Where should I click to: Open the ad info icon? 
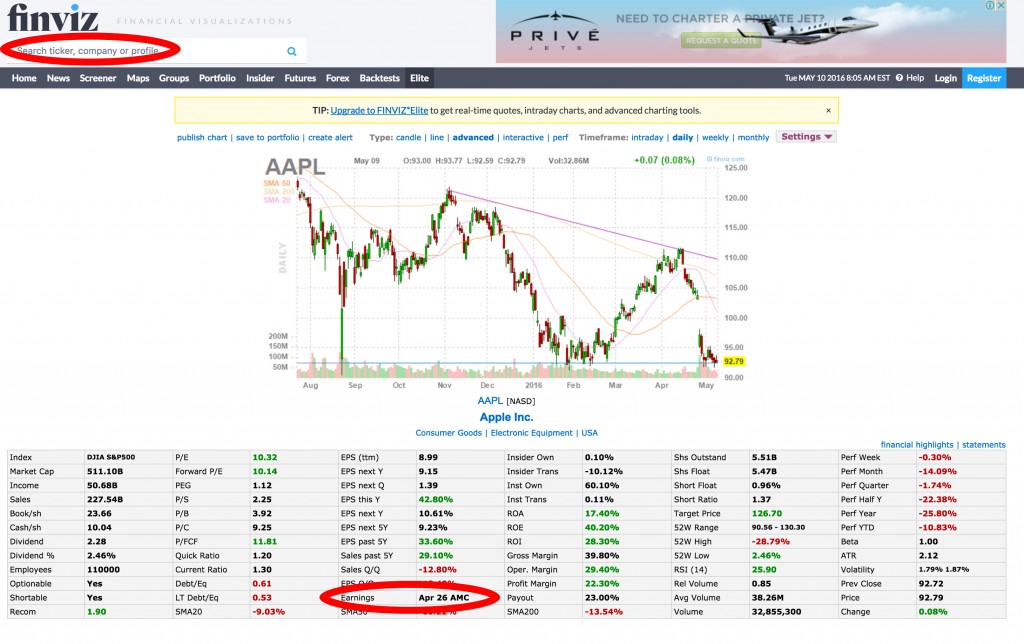[990, 5]
